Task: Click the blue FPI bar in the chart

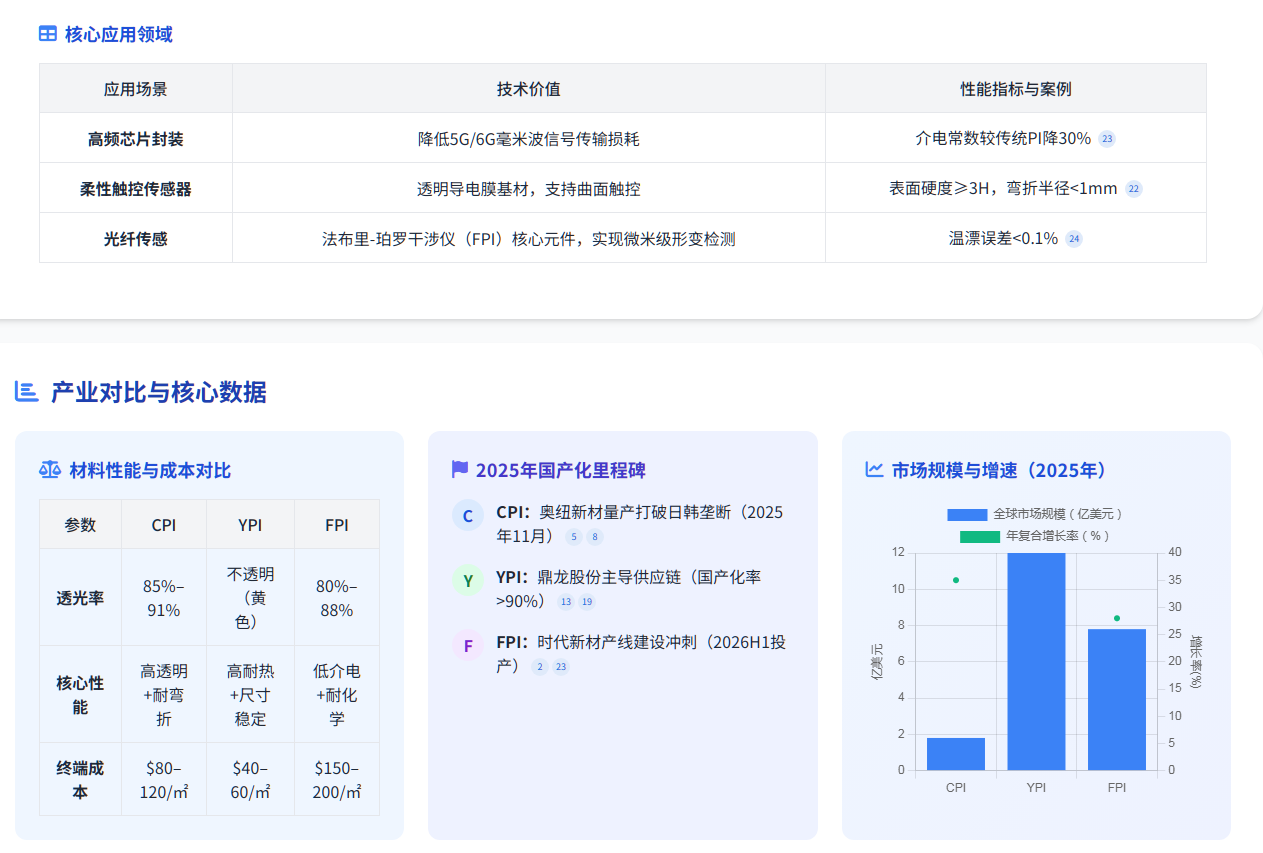Action: (1116, 699)
